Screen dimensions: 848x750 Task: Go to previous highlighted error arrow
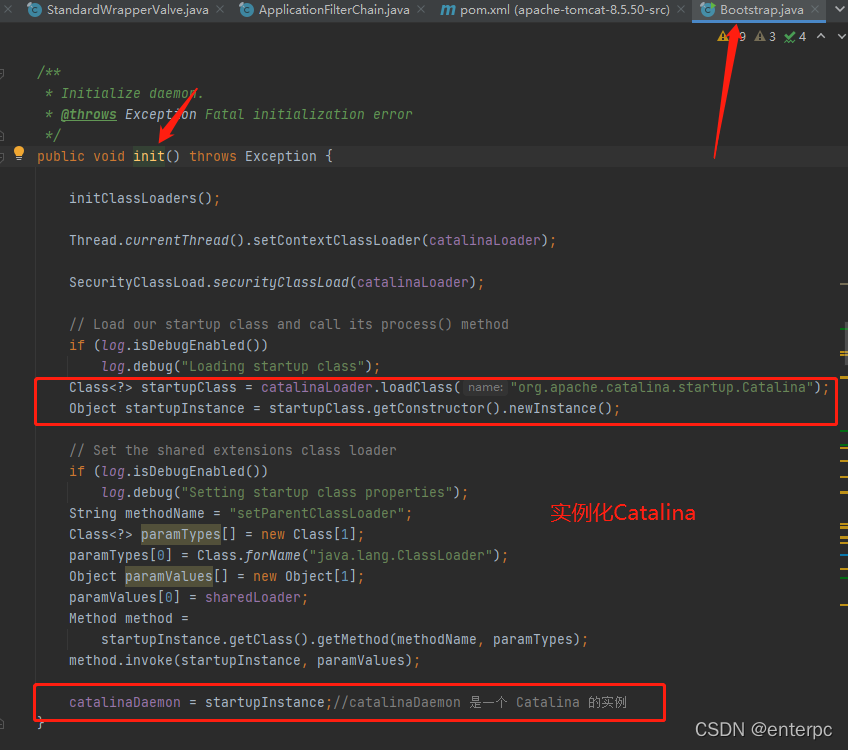coord(821,36)
